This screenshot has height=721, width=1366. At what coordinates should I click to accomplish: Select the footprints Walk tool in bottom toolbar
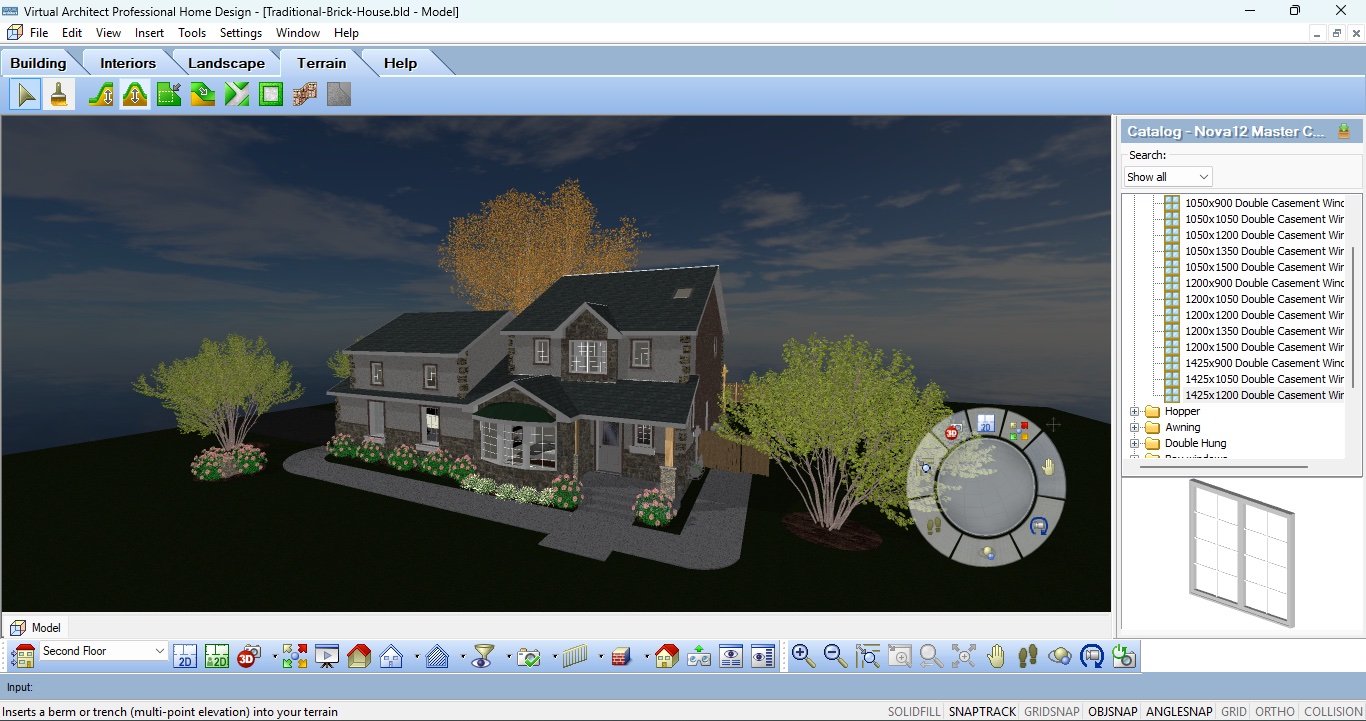(x=1027, y=656)
